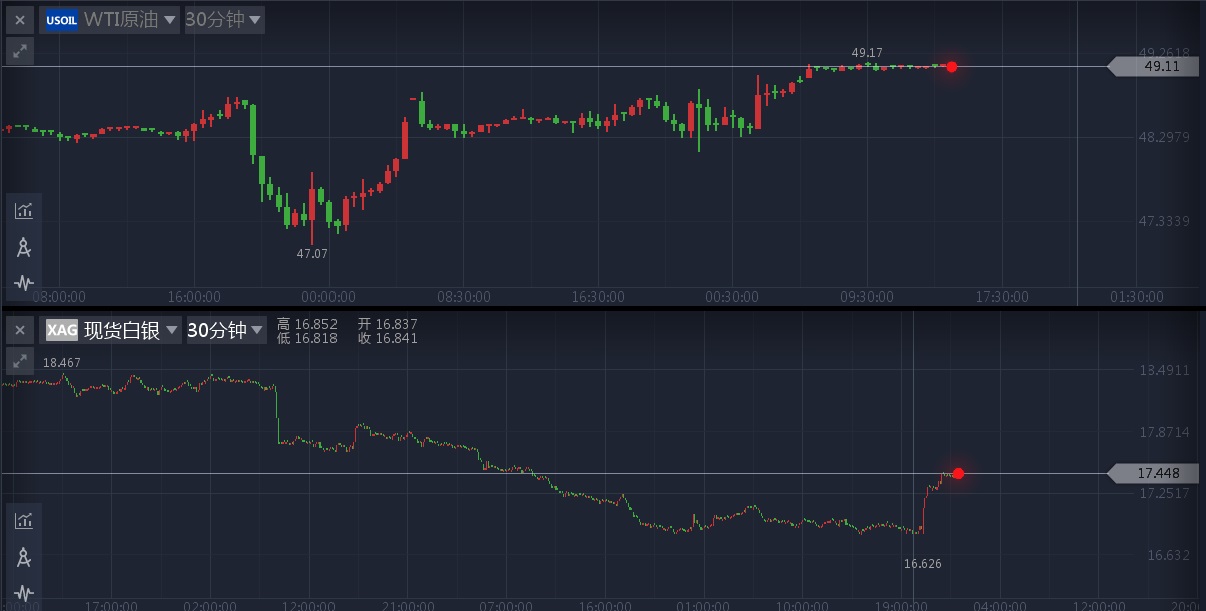Select drawing compass tool on silver chart
The width and height of the screenshot is (1206, 611).
(x=24, y=556)
